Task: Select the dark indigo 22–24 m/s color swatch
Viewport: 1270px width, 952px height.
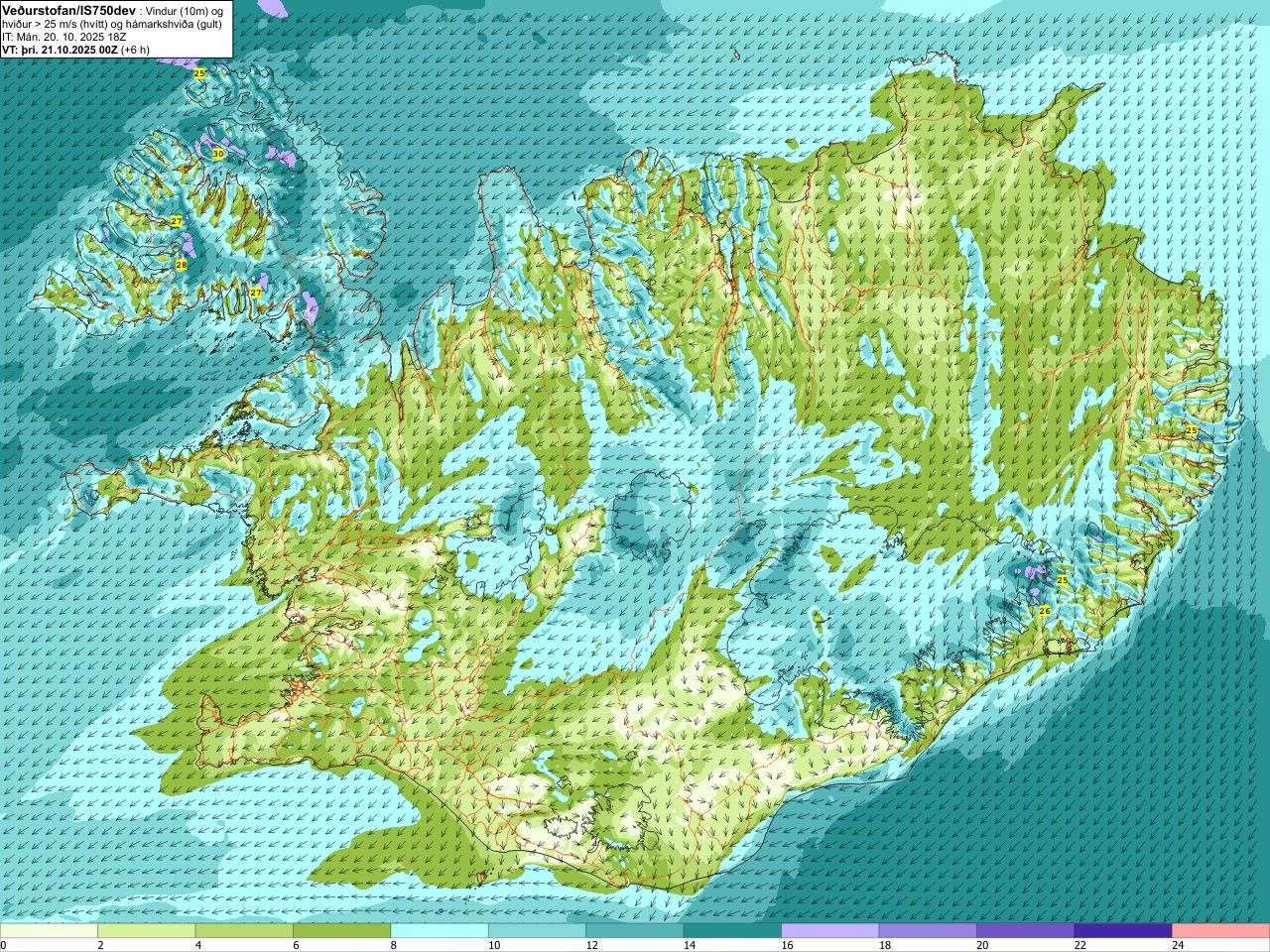Action: click(1123, 931)
